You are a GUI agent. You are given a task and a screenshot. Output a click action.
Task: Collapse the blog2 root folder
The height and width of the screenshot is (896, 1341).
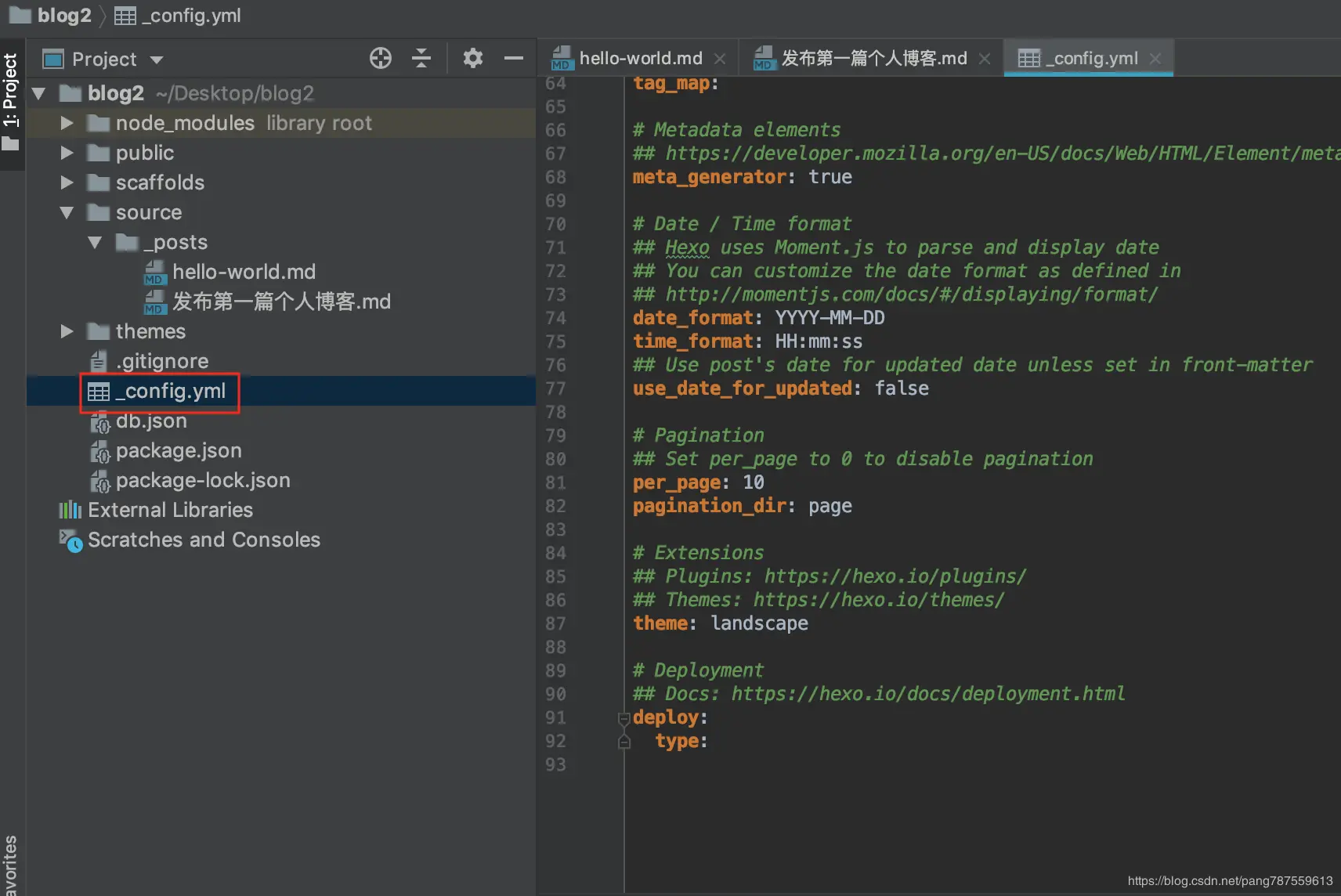(39, 94)
